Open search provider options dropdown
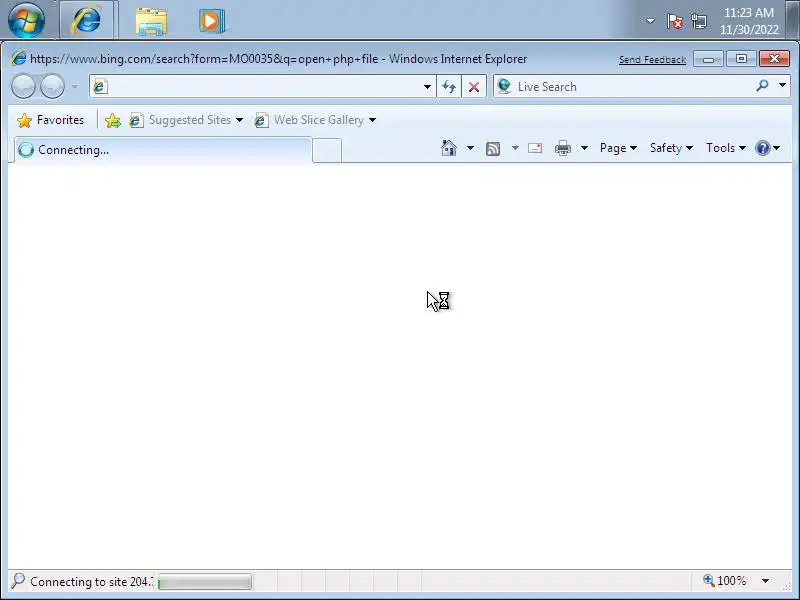The height and width of the screenshot is (600, 800). pos(783,85)
